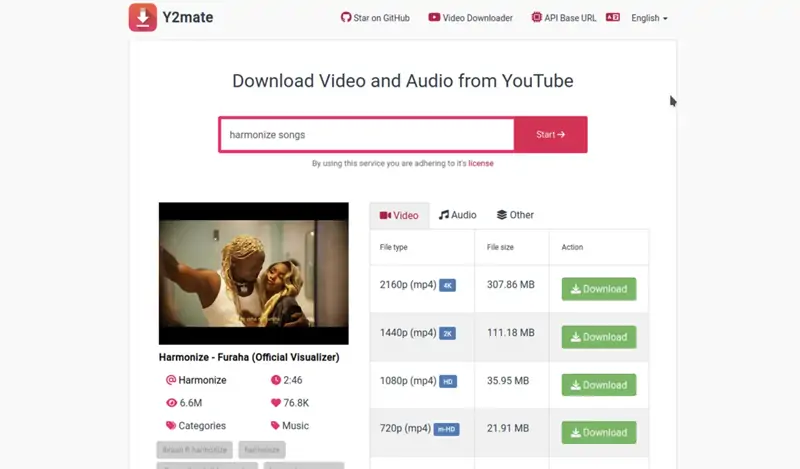
Task: Switch to the Video tab
Action: [399, 215]
